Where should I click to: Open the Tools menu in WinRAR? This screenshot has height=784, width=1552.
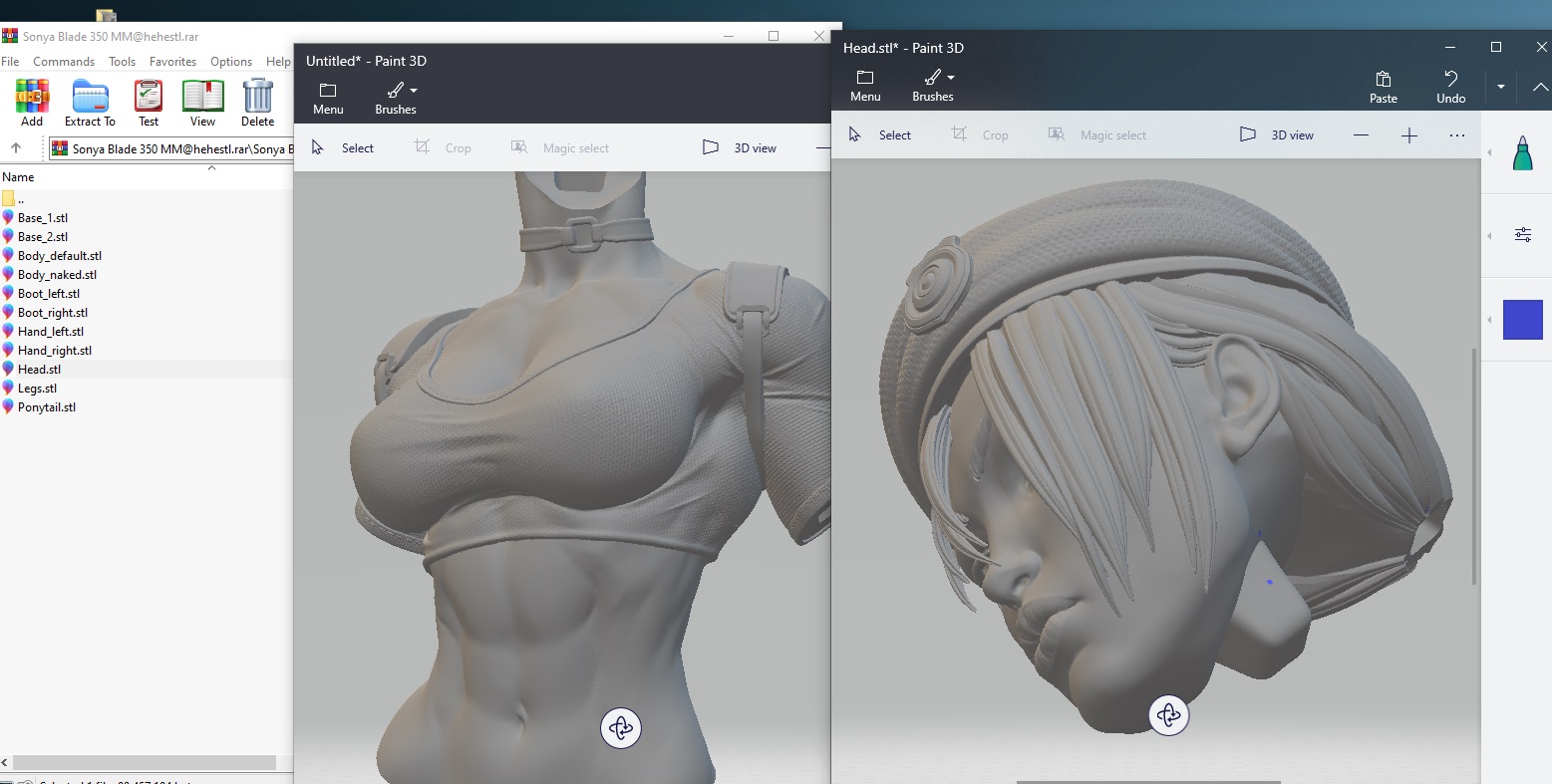click(x=123, y=61)
